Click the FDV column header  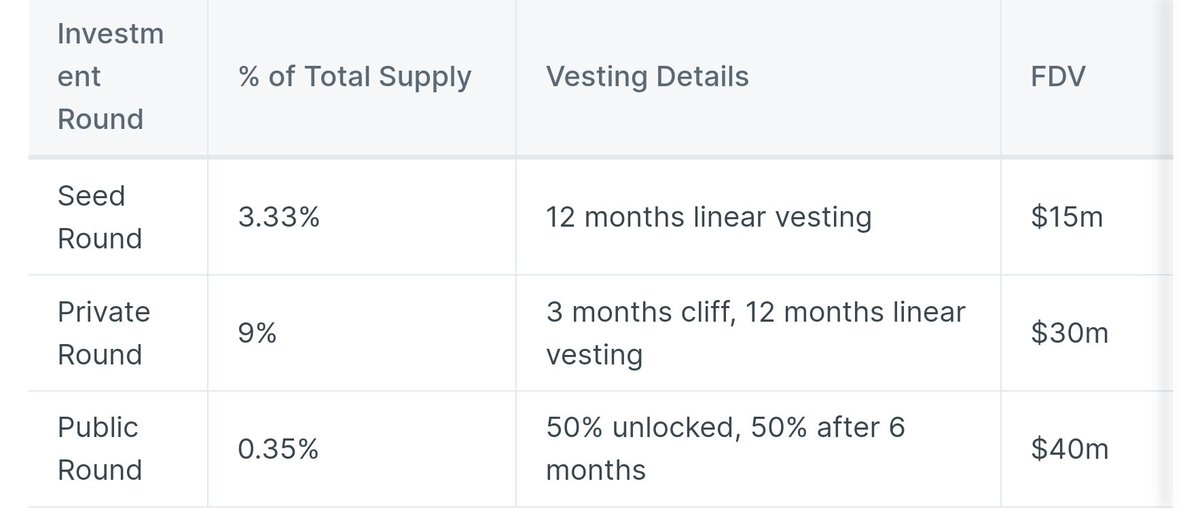(x=1058, y=77)
